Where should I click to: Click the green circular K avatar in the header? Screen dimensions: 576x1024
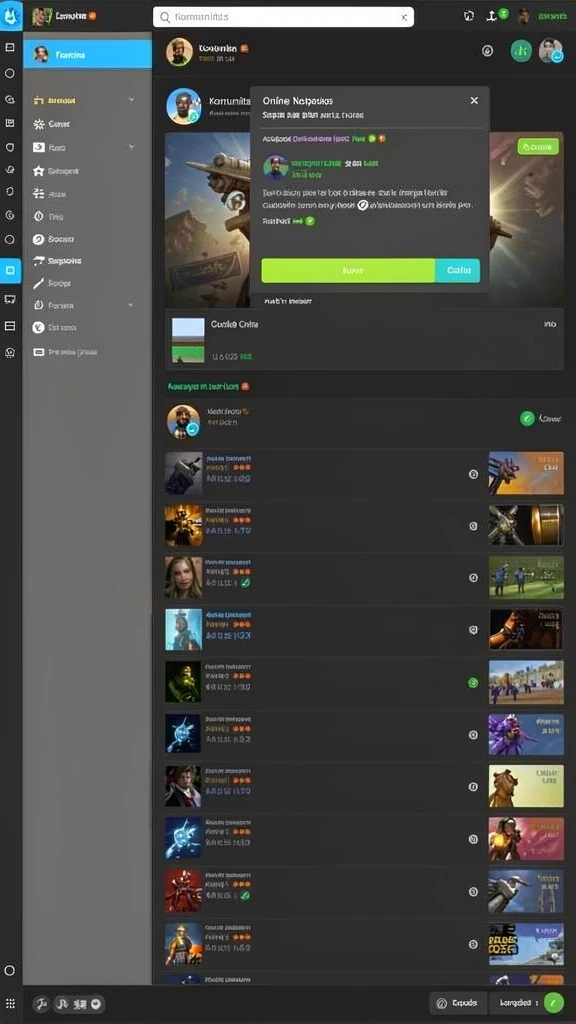click(521, 50)
